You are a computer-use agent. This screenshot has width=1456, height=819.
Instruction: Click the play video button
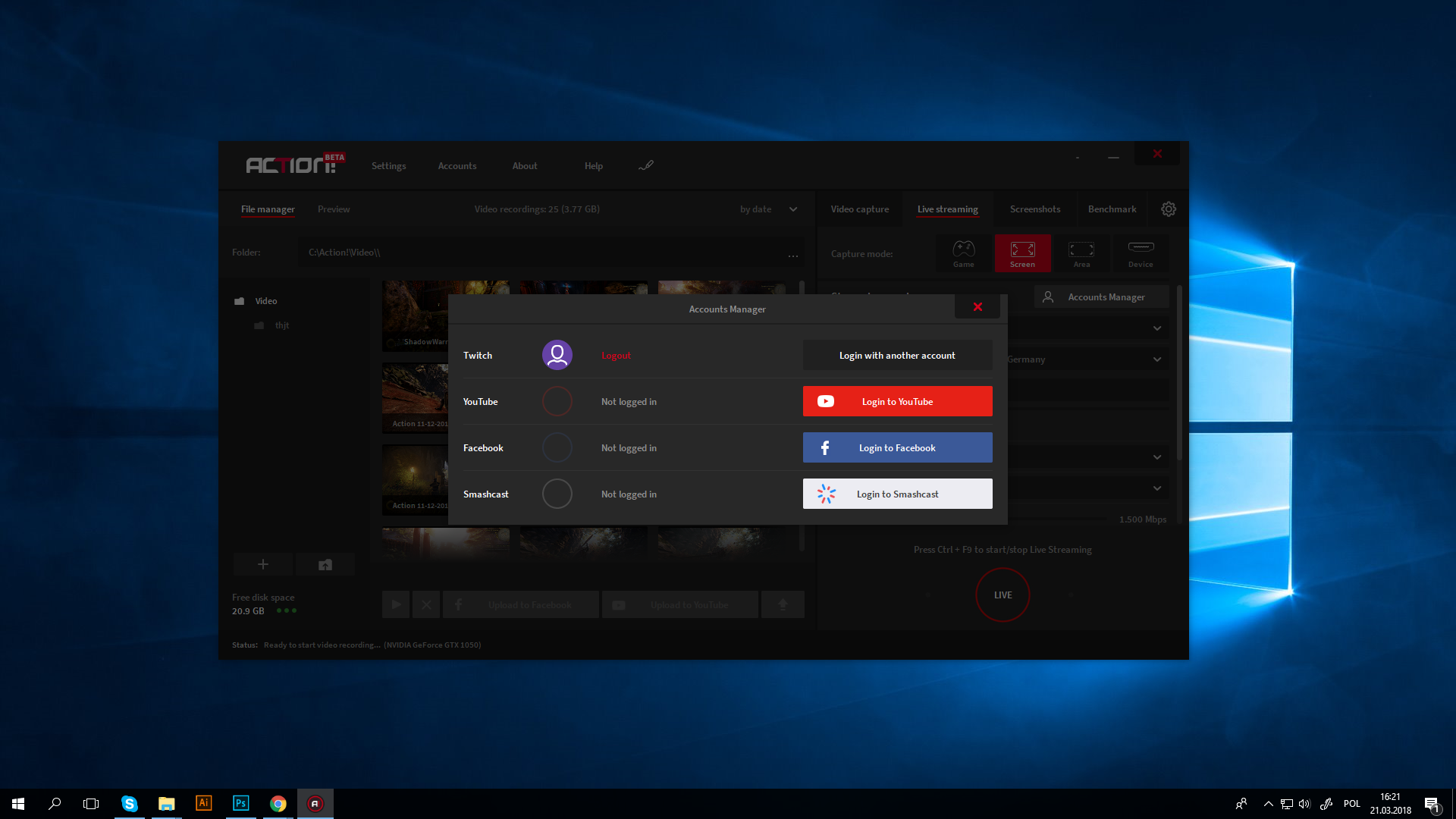tap(396, 604)
